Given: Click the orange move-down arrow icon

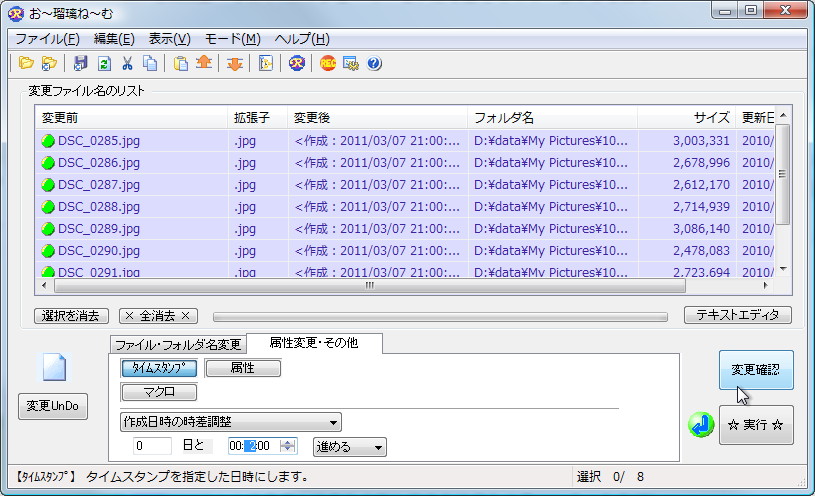Looking at the screenshot, I should 235,63.
